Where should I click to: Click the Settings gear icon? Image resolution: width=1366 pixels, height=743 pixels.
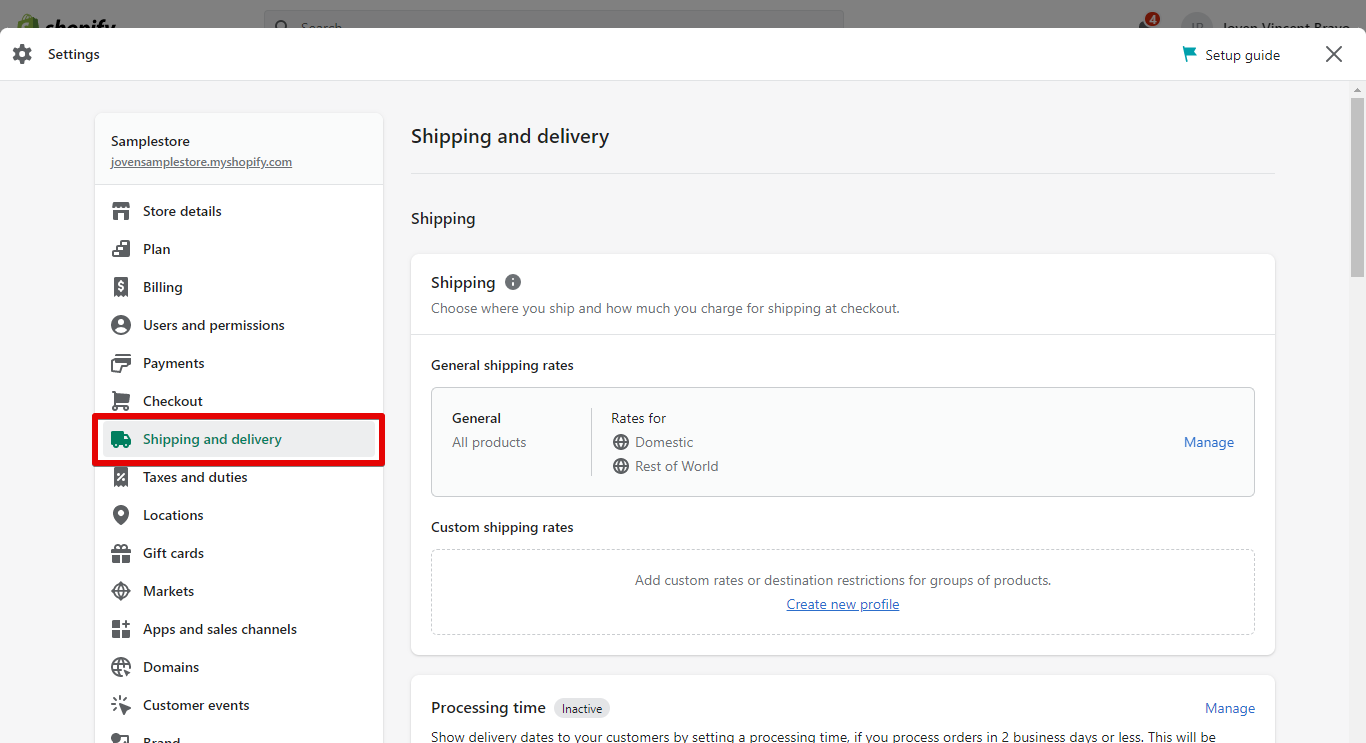[x=22, y=54]
